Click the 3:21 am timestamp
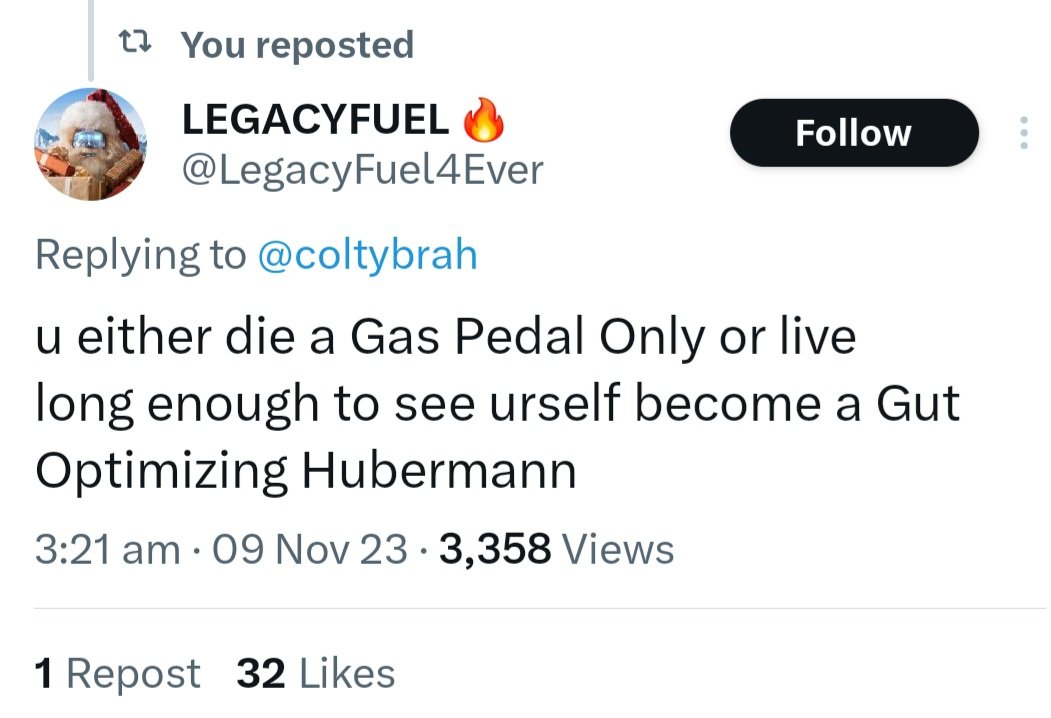This screenshot has height=718, width=1051. click(108, 549)
